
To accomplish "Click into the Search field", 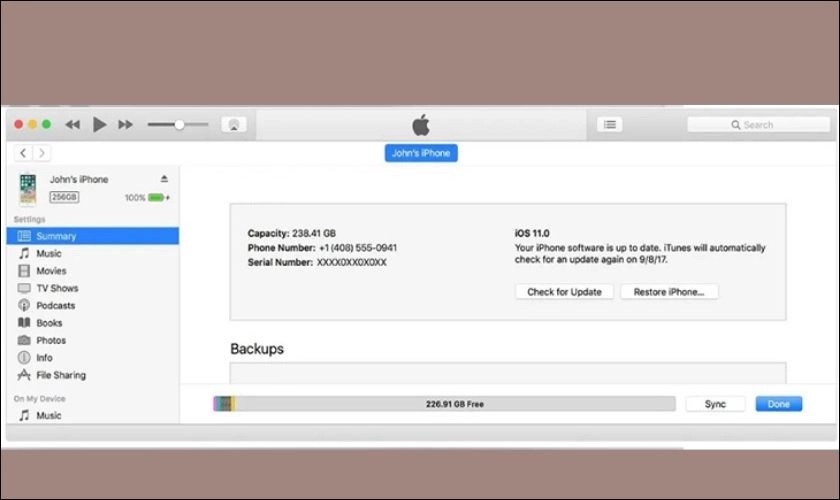I will 758,125.
